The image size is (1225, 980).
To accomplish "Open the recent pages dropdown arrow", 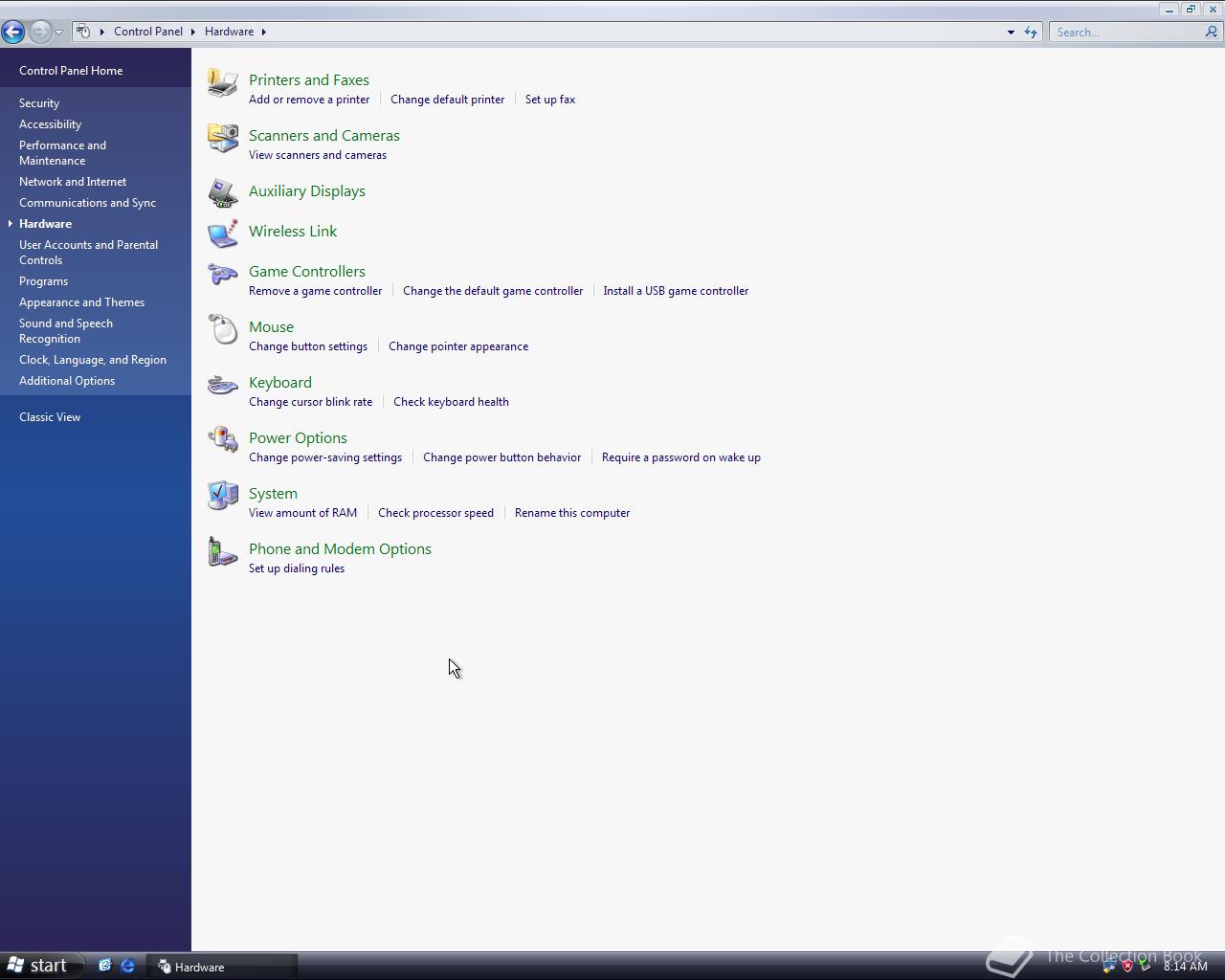I will point(58,33).
